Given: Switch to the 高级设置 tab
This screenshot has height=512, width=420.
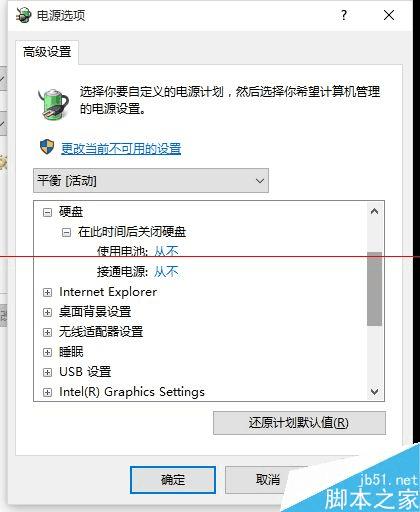Looking at the screenshot, I should 47,52.
